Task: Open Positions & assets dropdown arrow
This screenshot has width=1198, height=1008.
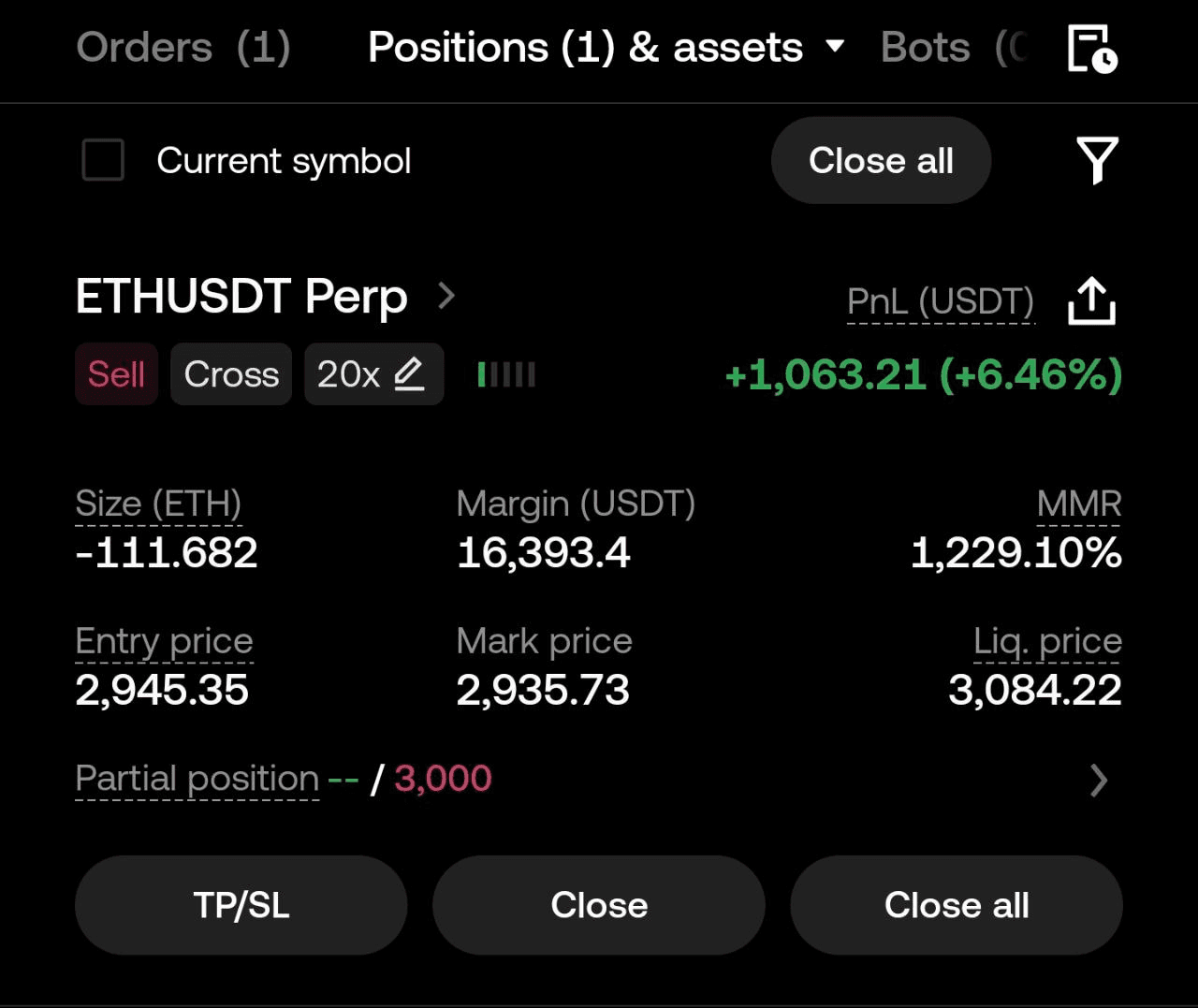Action: point(836,46)
